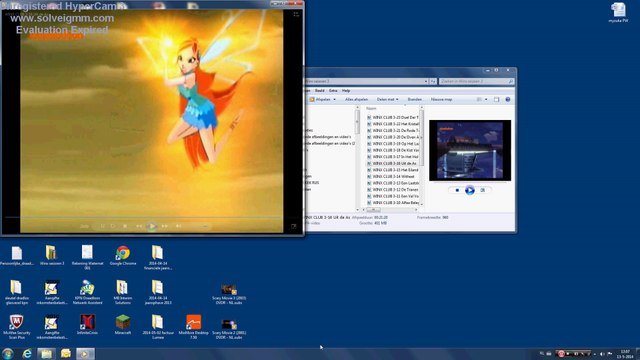The image size is (640, 360).
Task: Select the desktop file in top-right corner
Action: [x=618, y=12]
